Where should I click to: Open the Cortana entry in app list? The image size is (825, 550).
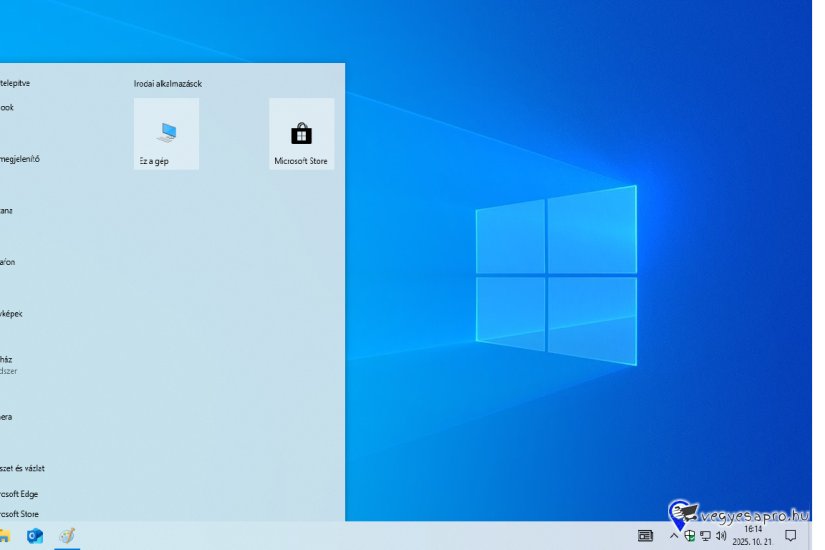tap(7, 211)
